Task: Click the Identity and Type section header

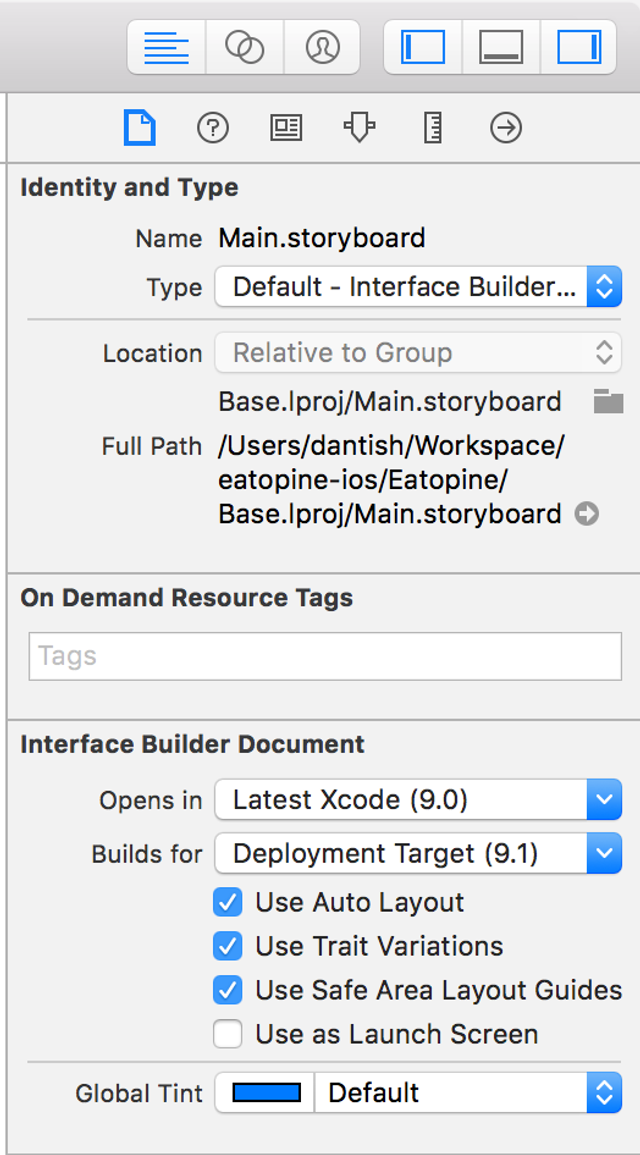Action: [130, 187]
